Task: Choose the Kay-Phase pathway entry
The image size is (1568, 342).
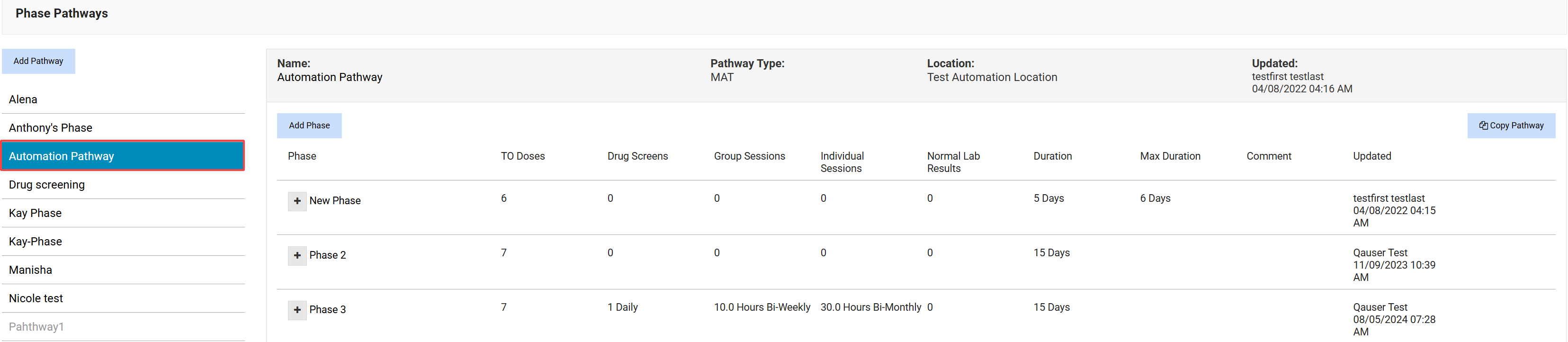Action: (36, 242)
